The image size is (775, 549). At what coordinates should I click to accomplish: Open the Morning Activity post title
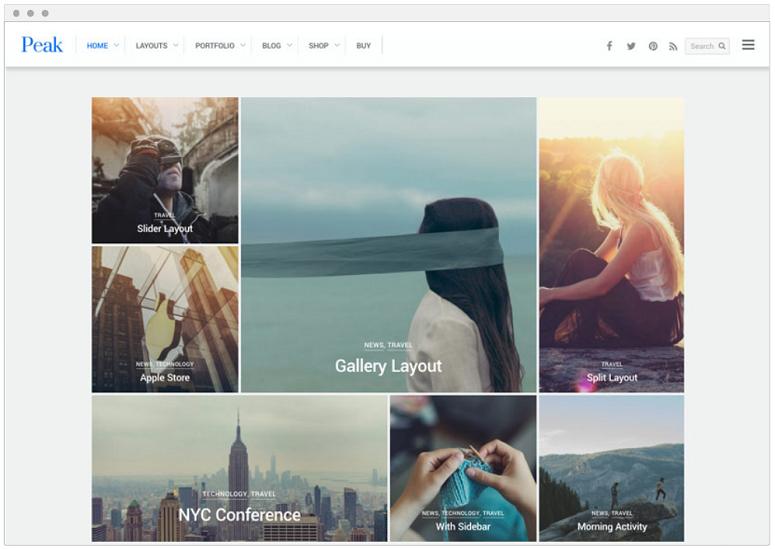pos(612,527)
